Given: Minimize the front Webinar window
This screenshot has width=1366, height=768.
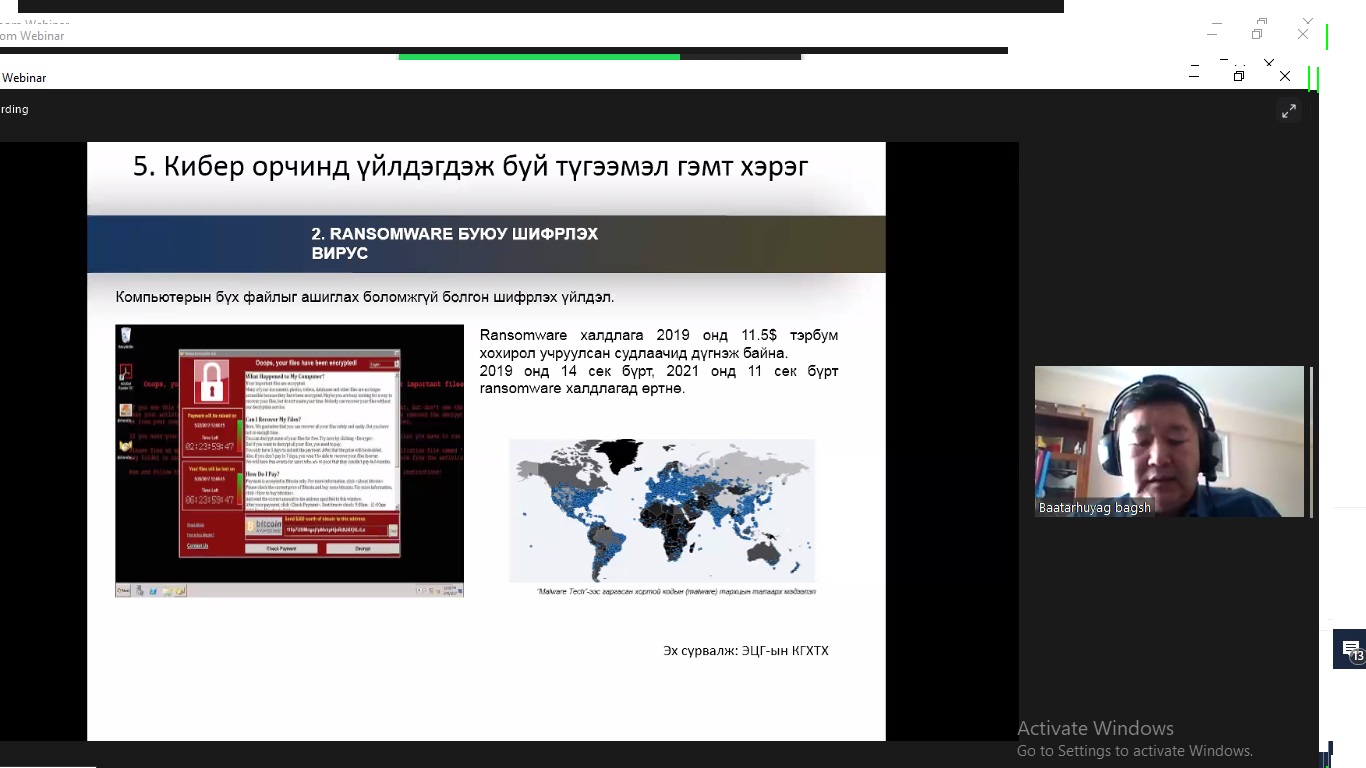Looking at the screenshot, I should [x=1194, y=76].
